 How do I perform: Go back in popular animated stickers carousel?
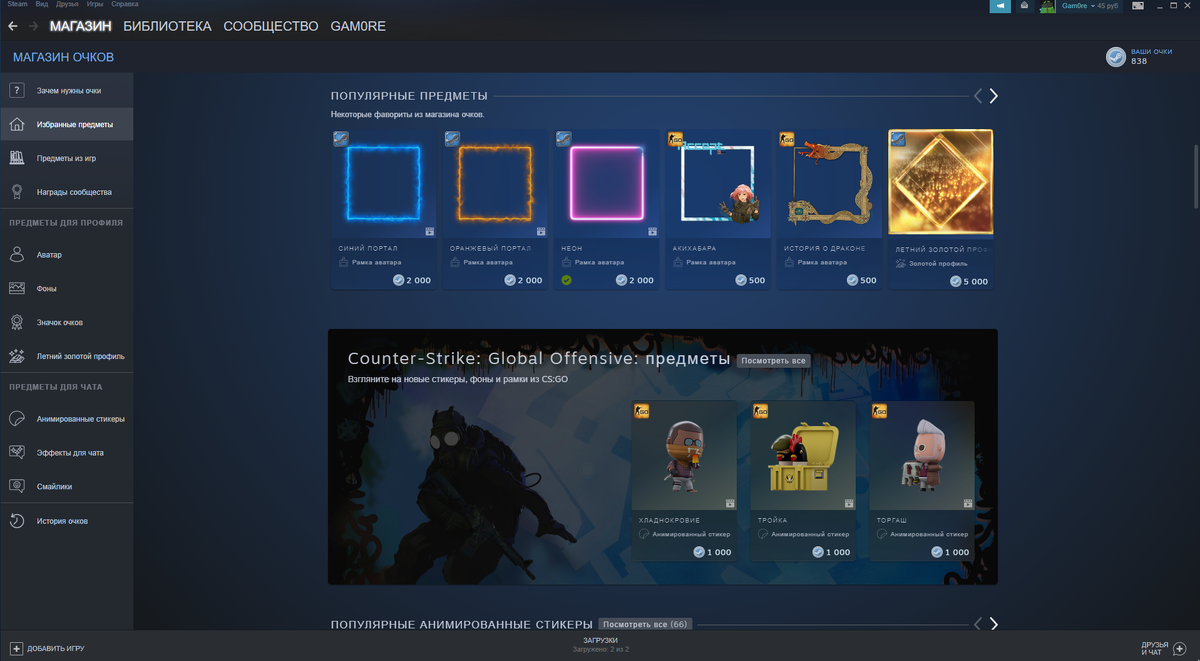[x=978, y=624]
